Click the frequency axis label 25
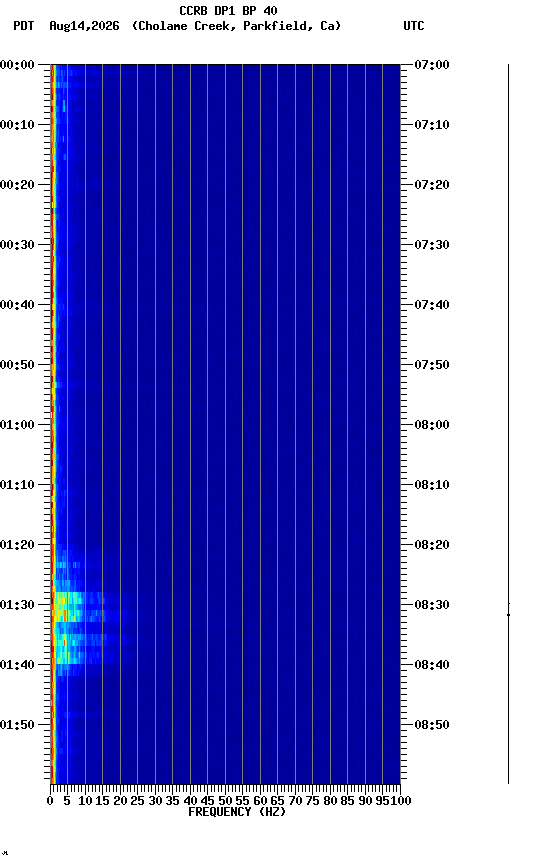 point(137,801)
